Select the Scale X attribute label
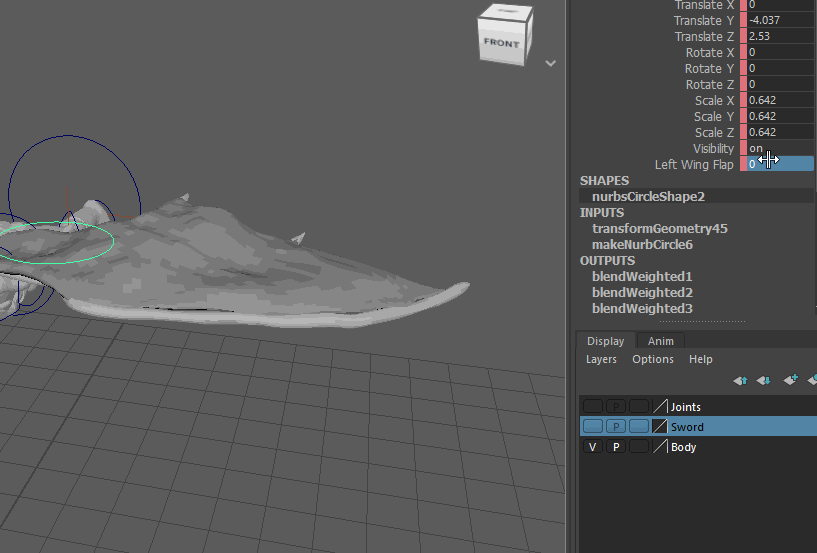The width and height of the screenshot is (817, 553). pyautogui.click(x=714, y=101)
